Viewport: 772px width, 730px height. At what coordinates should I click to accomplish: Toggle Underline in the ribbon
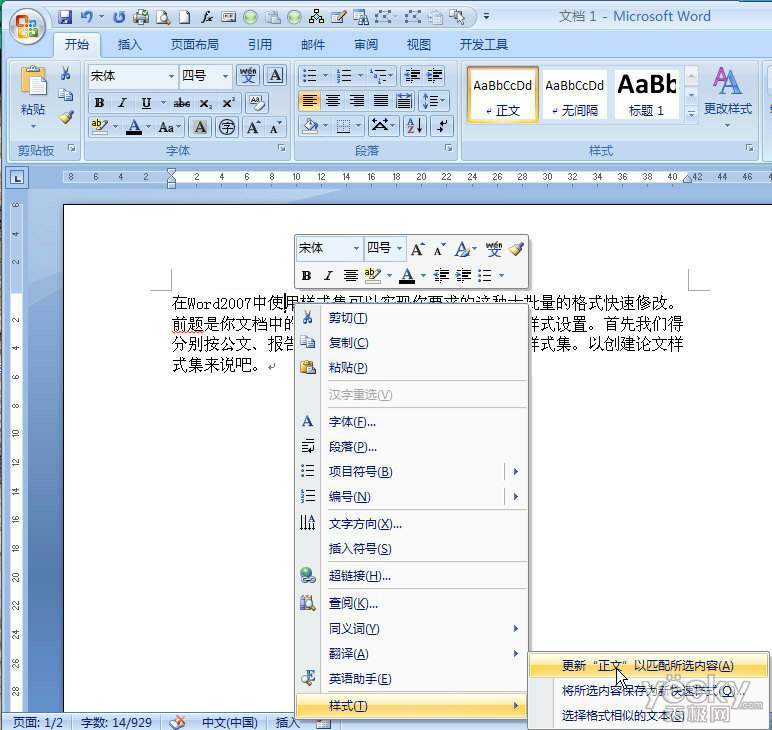[x=146, y=102]
